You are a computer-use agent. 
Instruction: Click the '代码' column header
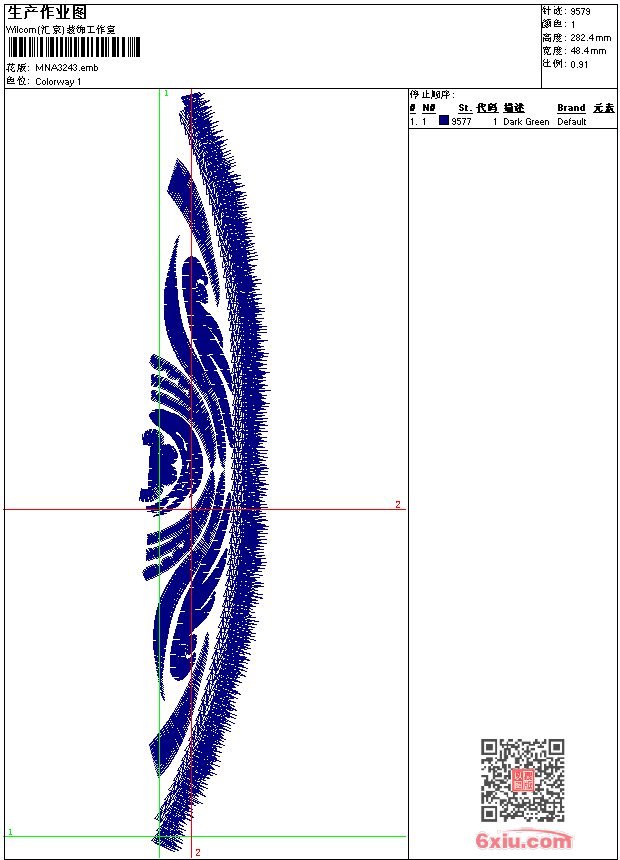tap(487, 108)
